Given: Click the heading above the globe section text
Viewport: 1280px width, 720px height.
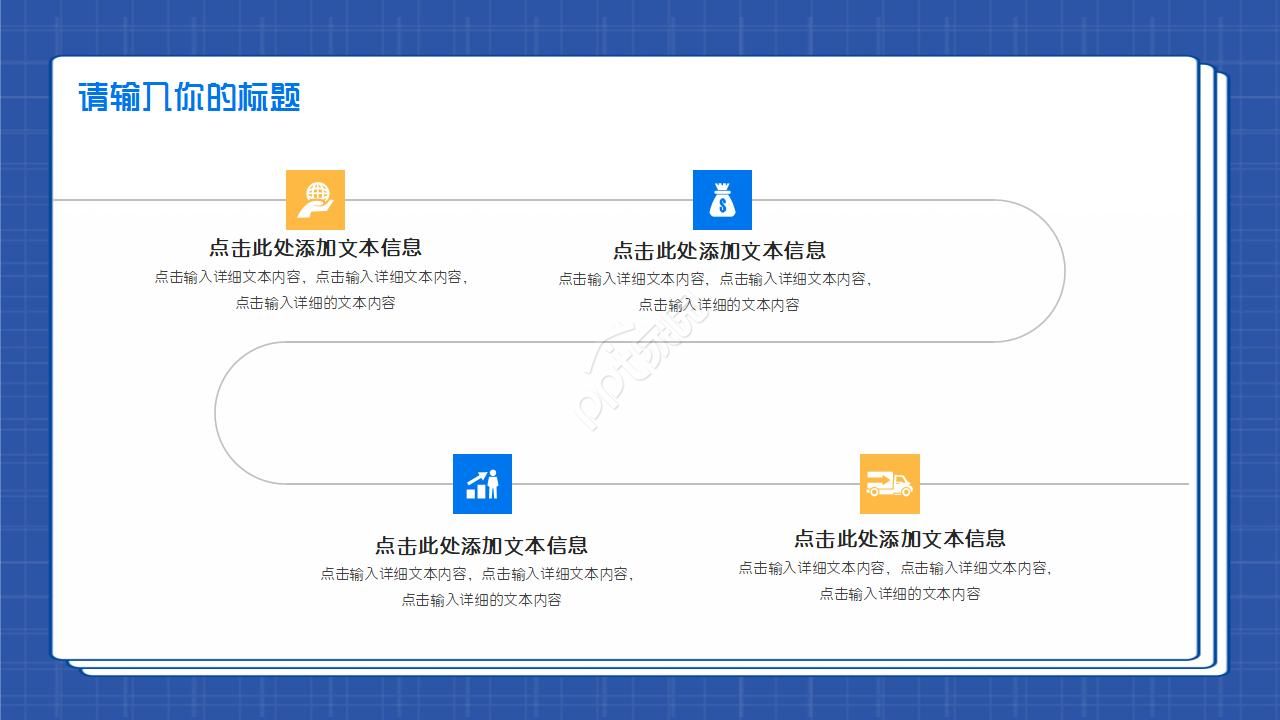Looking at the screenshot, I should pyautogui.click(x=314, y=246).
